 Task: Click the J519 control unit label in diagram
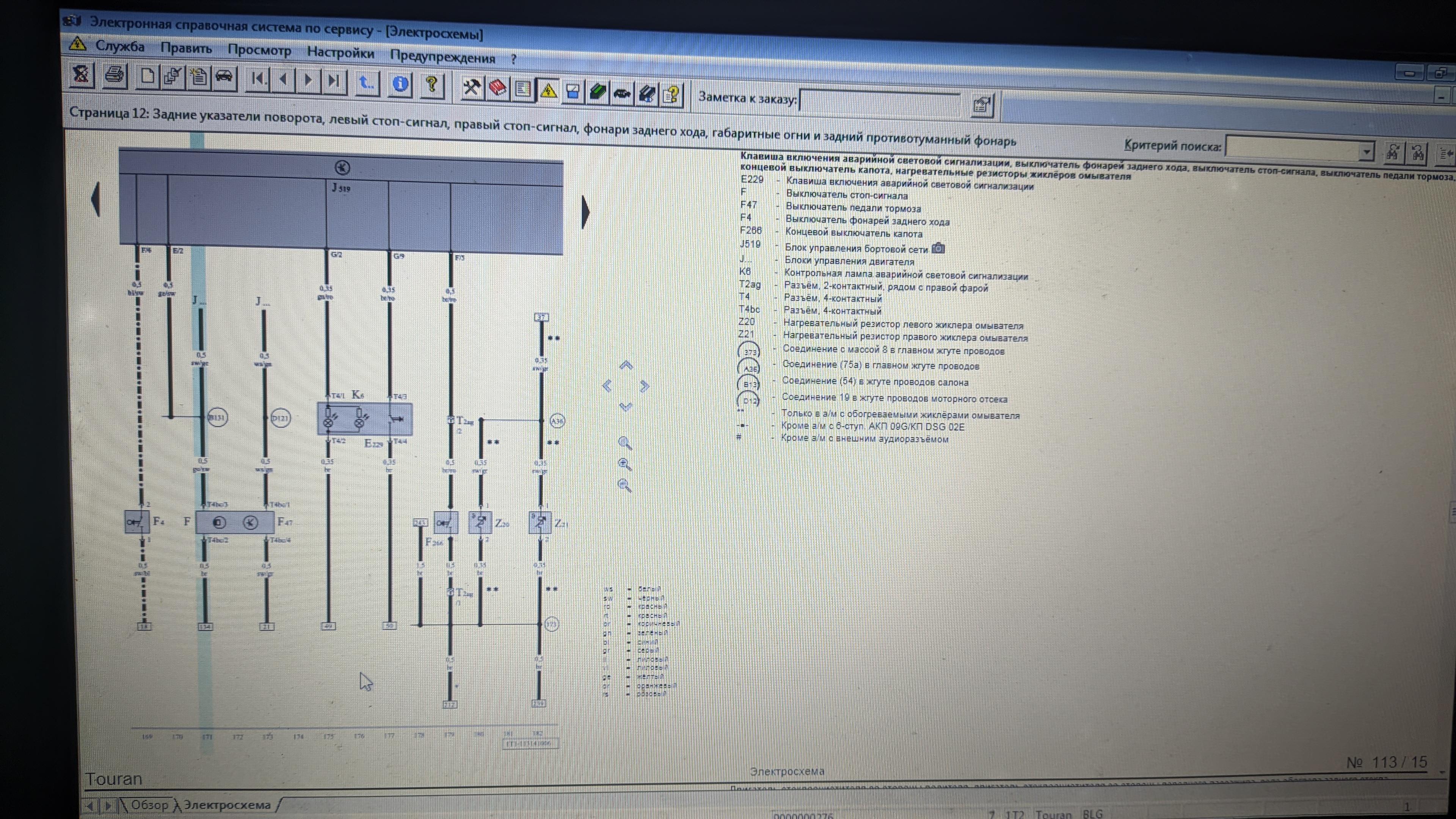(x=341, y=188)
